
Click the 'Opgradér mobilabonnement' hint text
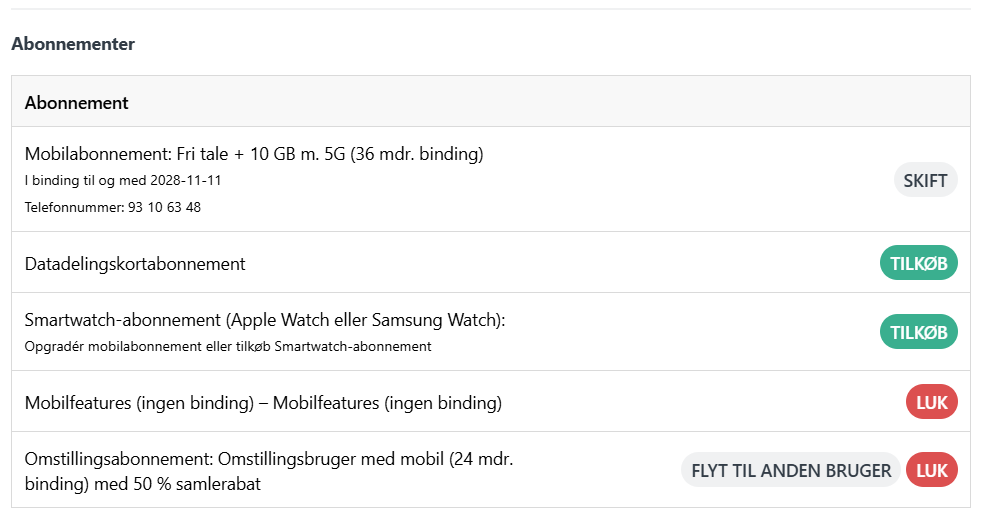point(228,346)
